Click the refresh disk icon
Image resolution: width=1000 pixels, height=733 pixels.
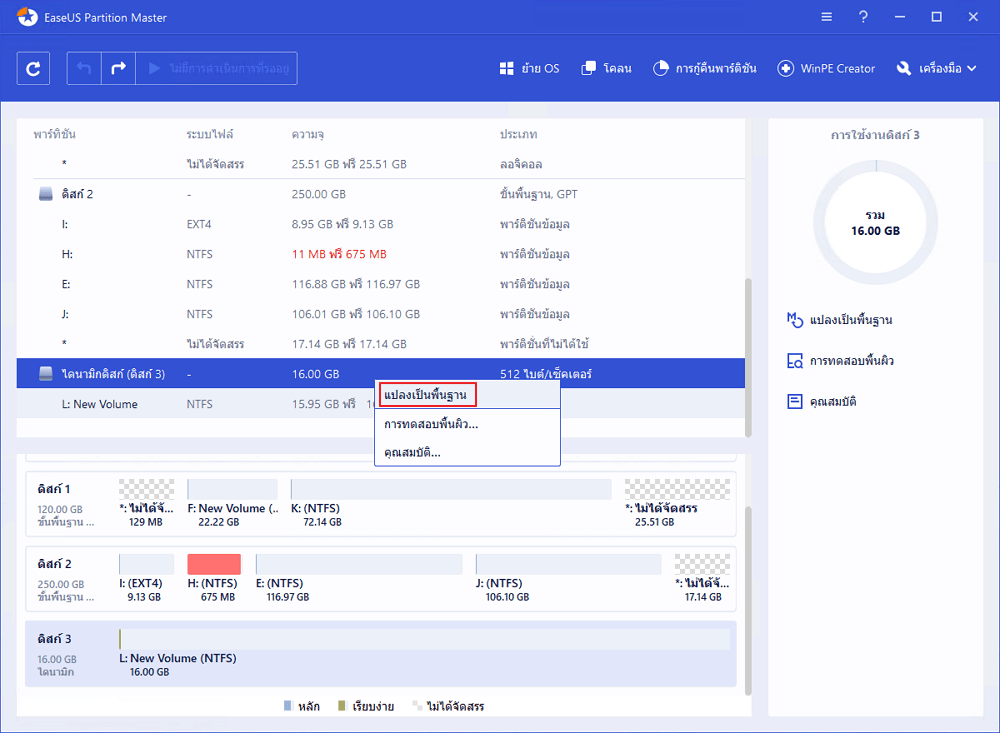coord(33,68)
